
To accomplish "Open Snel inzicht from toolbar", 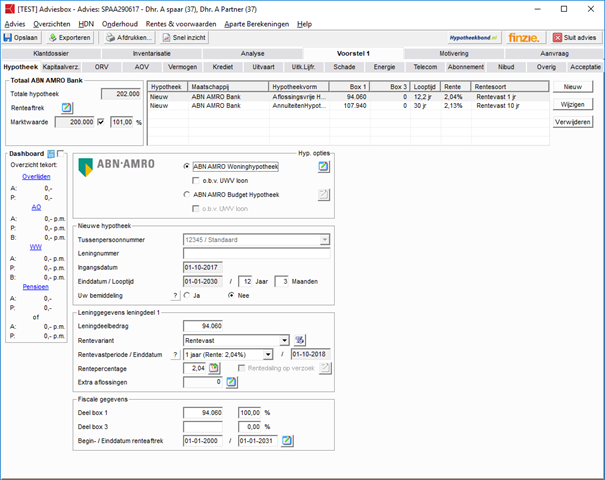I will point(184,37).
